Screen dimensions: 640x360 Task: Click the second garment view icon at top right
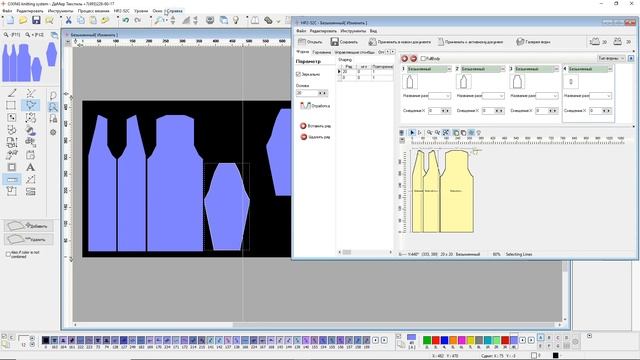tap(618, 41)
